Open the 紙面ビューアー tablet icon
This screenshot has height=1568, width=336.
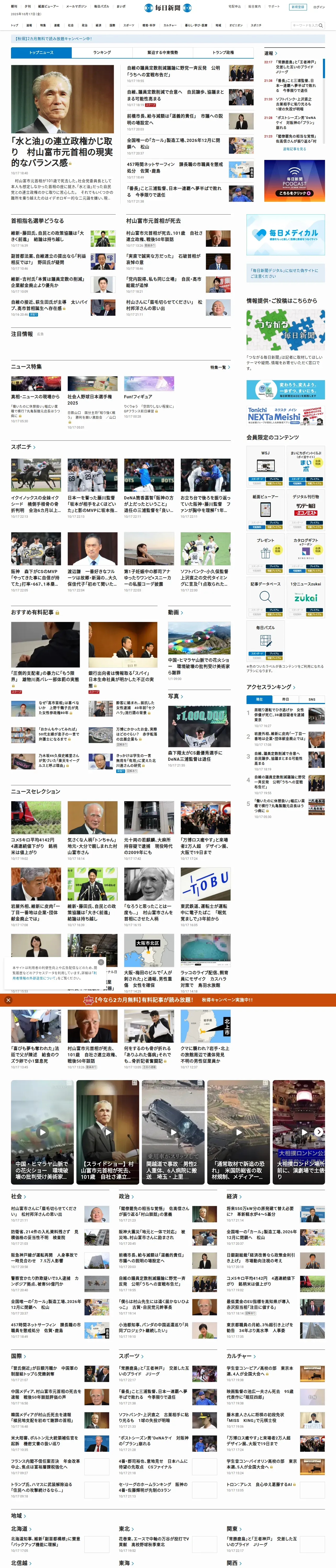pyautogui.click(x=265, y=510)
